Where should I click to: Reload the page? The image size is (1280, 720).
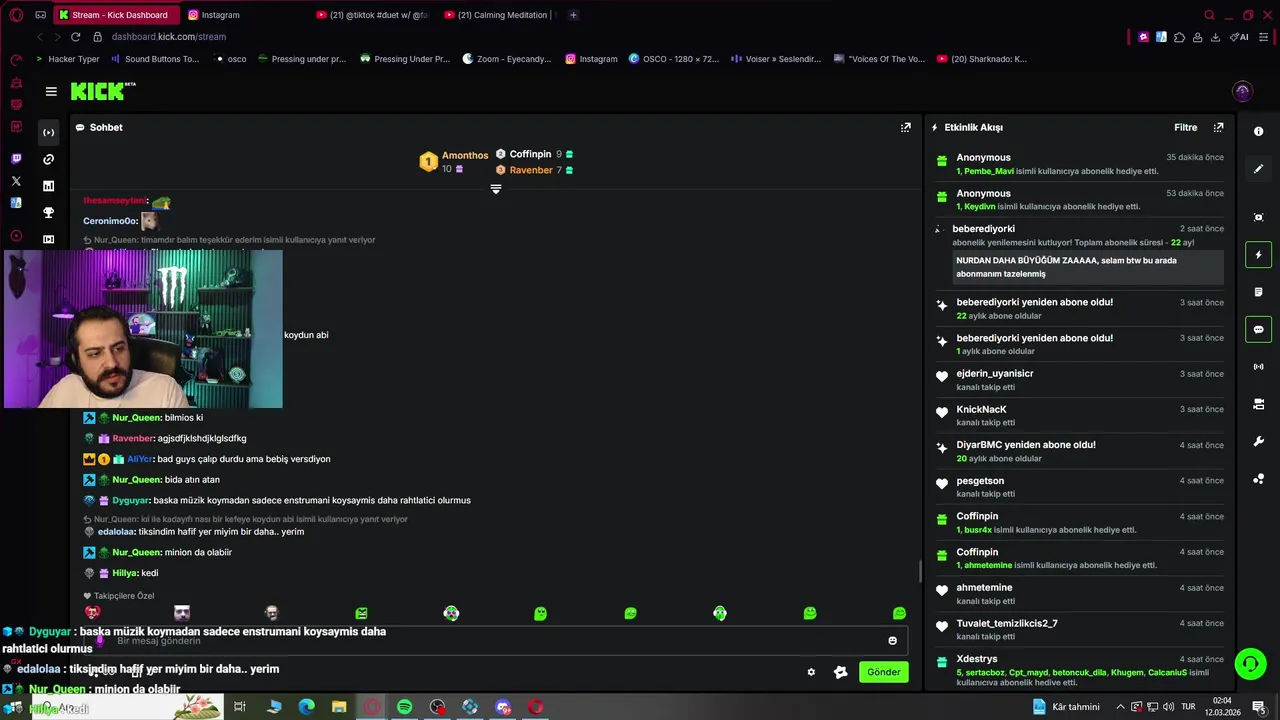pyautogui.click(x=75, y=37)
